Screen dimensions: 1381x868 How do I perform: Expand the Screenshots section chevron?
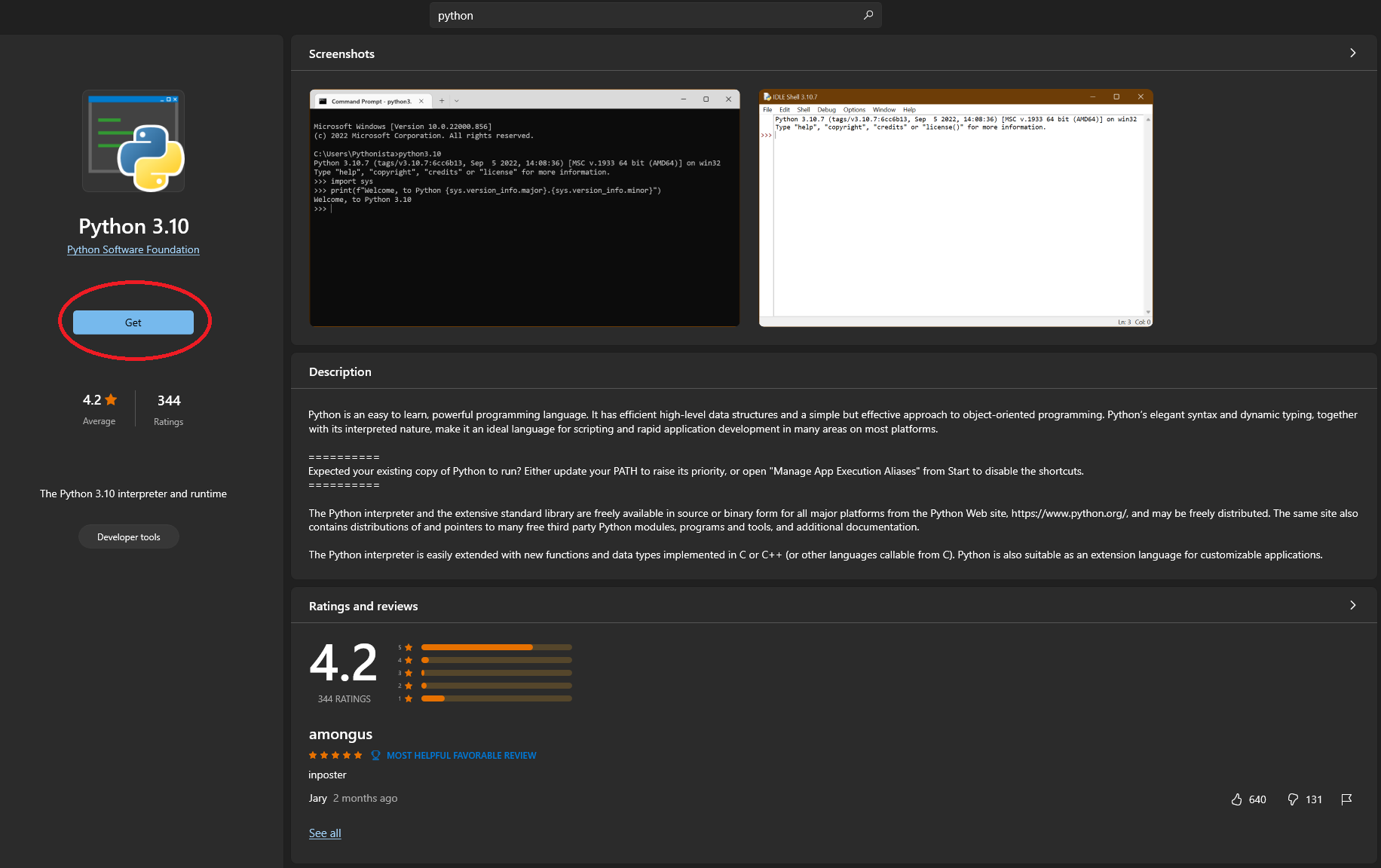(x=1352, y=53)
